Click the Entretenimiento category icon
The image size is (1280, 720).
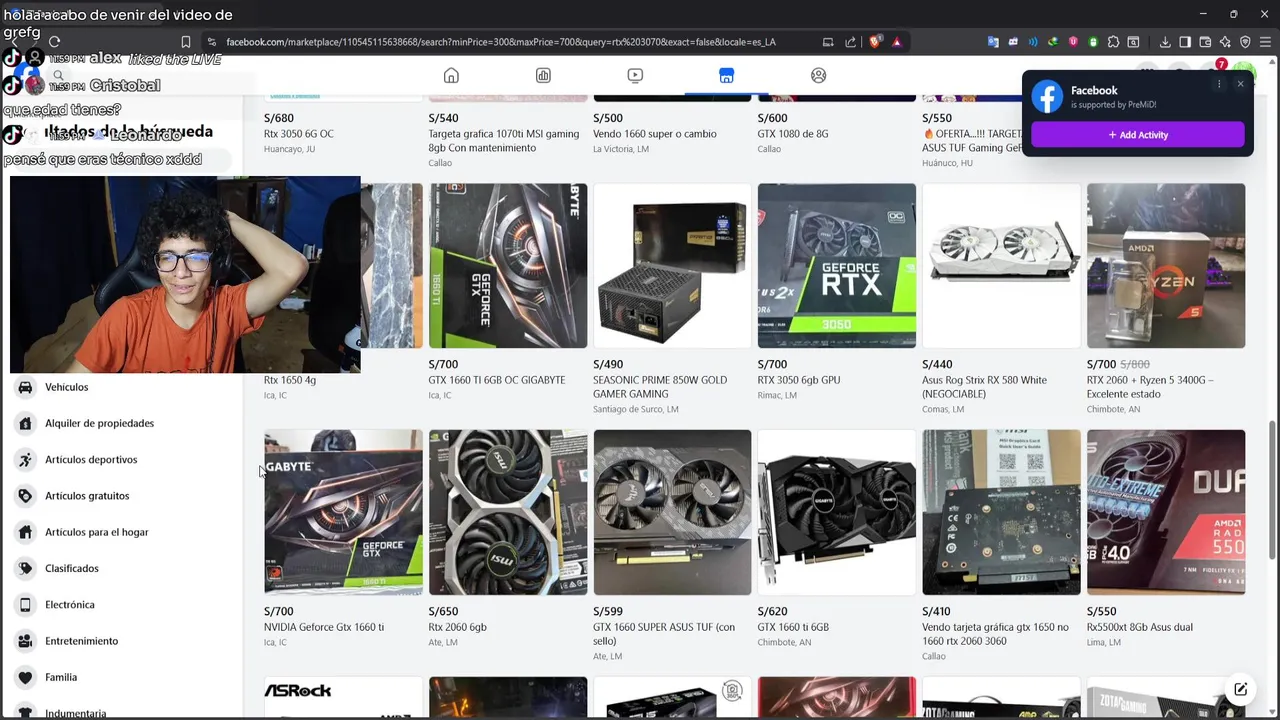tap(25, 641)
